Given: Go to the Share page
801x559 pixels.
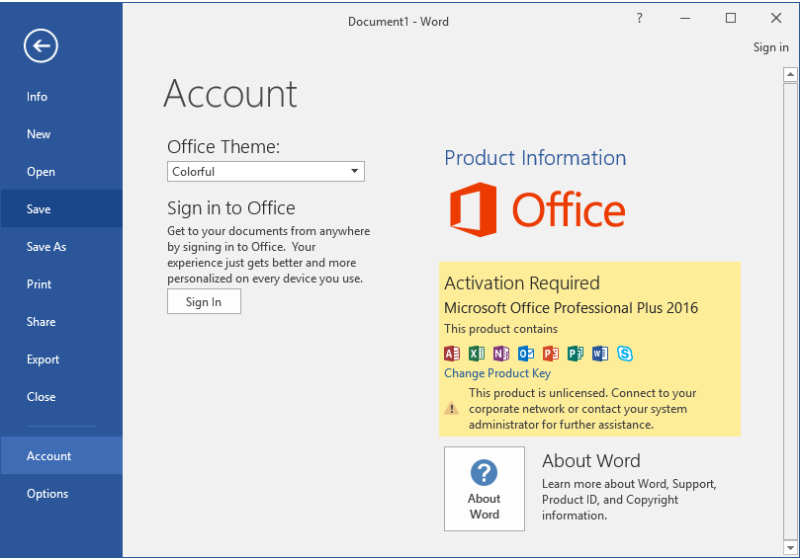Looking at the screenshot, I should coord(61,322).
